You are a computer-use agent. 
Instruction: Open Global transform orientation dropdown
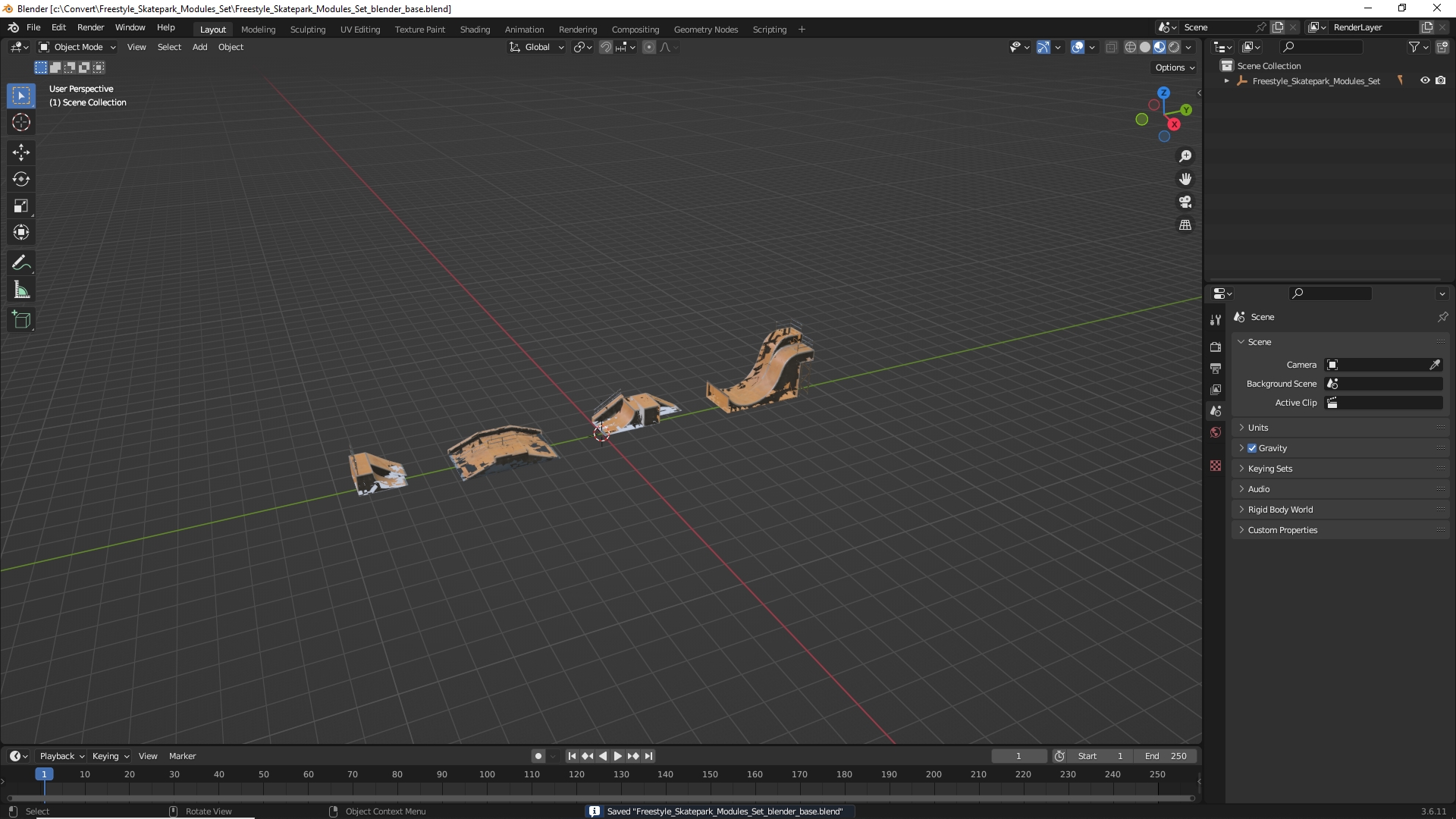[x=536, y=47]
